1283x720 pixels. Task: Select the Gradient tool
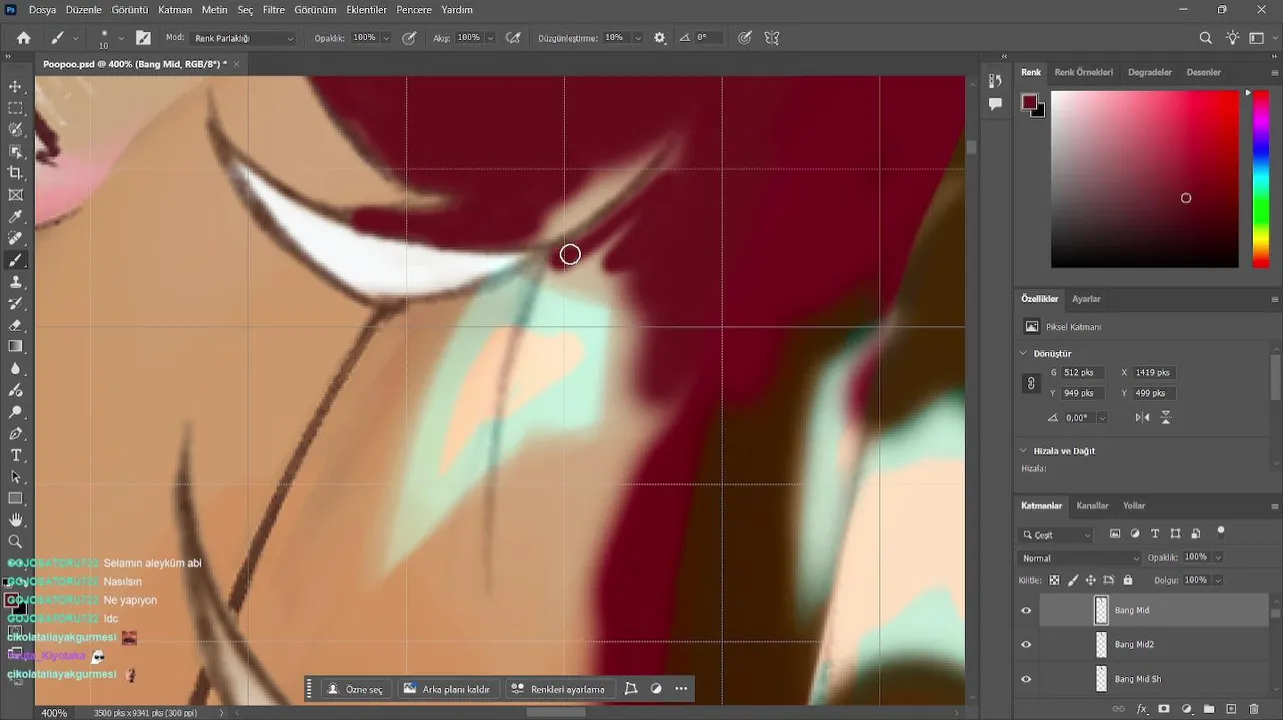coord(15,347)
